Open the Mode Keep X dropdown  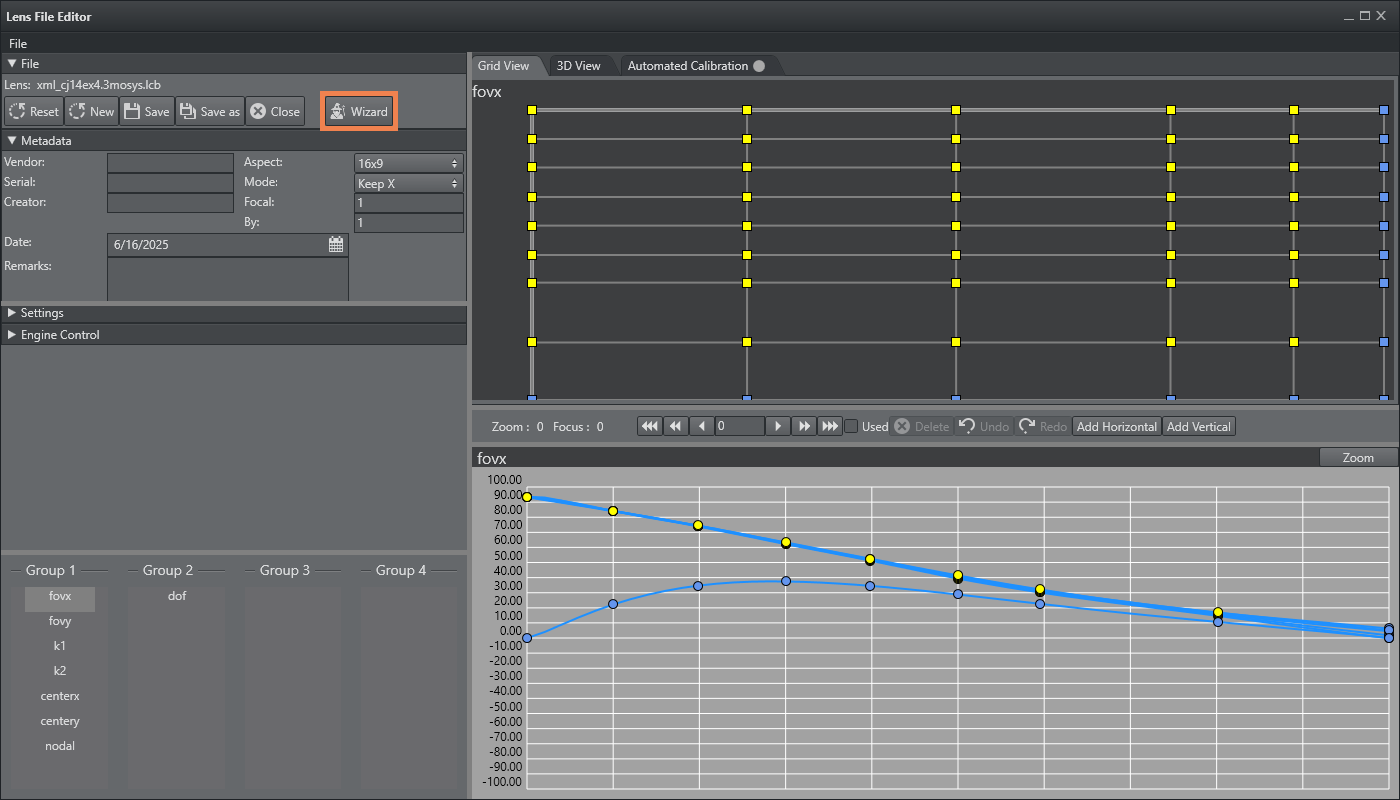408,184
